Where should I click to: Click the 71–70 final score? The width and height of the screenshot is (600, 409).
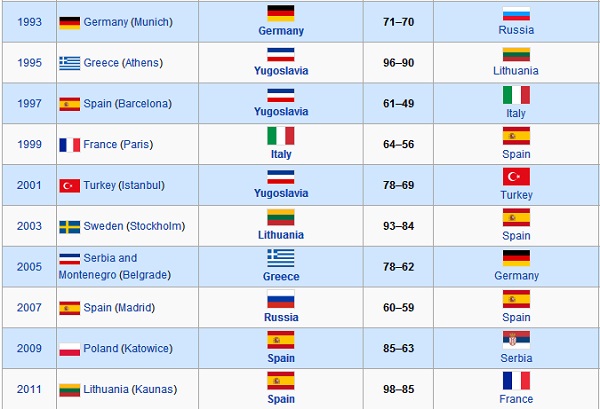click(399, 22)
